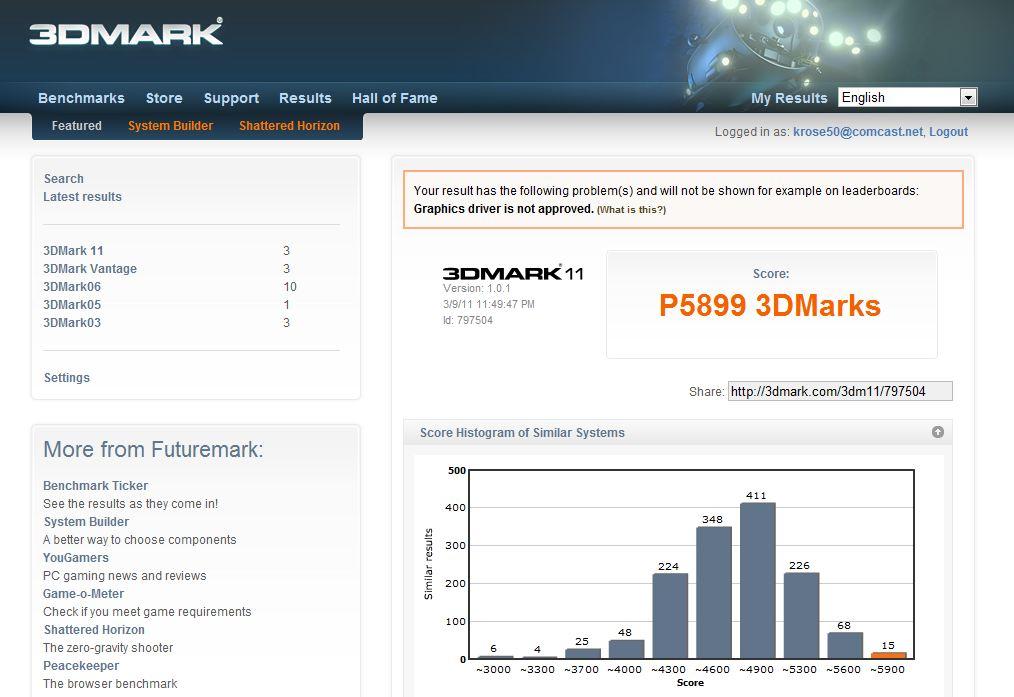Screen dimensions: 1014x697
Task: Click the krose50@comcast.net account link
Action: [x=858, y=131]
